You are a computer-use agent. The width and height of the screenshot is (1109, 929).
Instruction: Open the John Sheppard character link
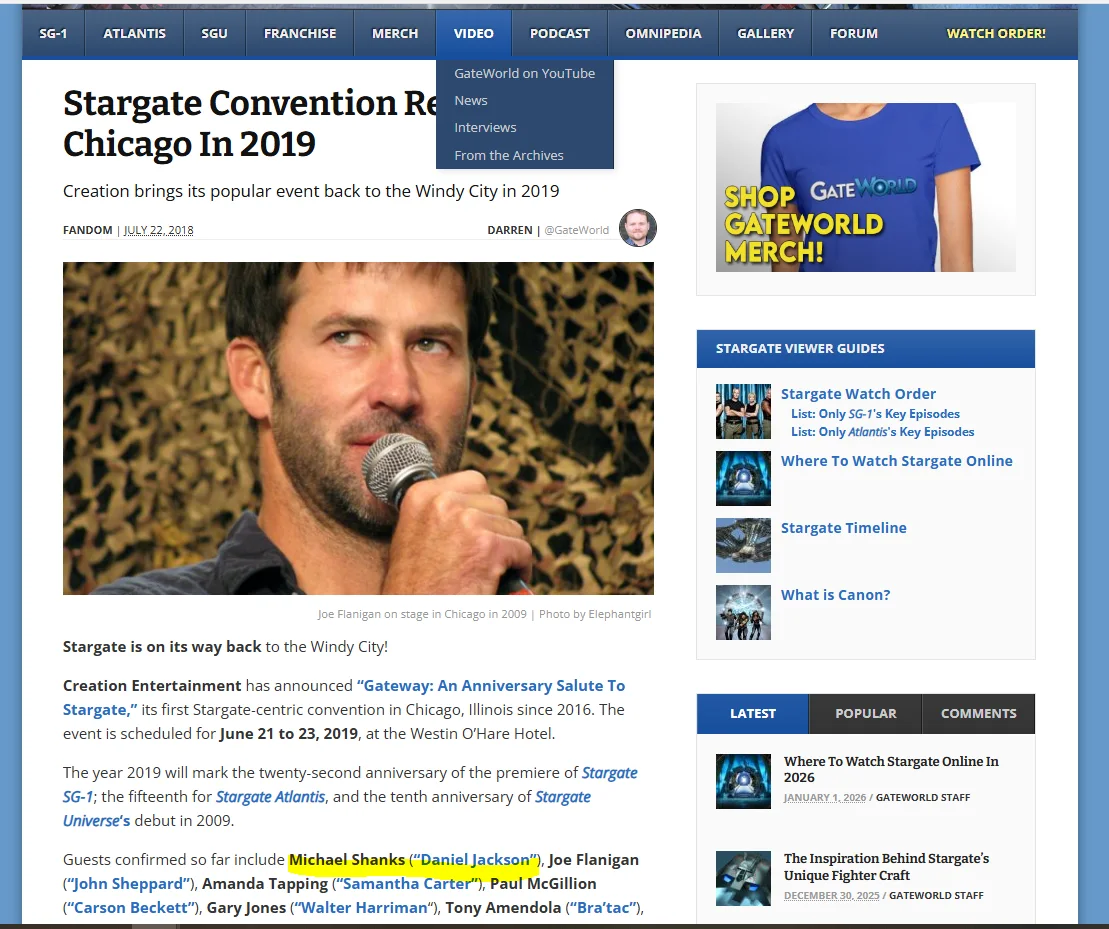point(127,884)
